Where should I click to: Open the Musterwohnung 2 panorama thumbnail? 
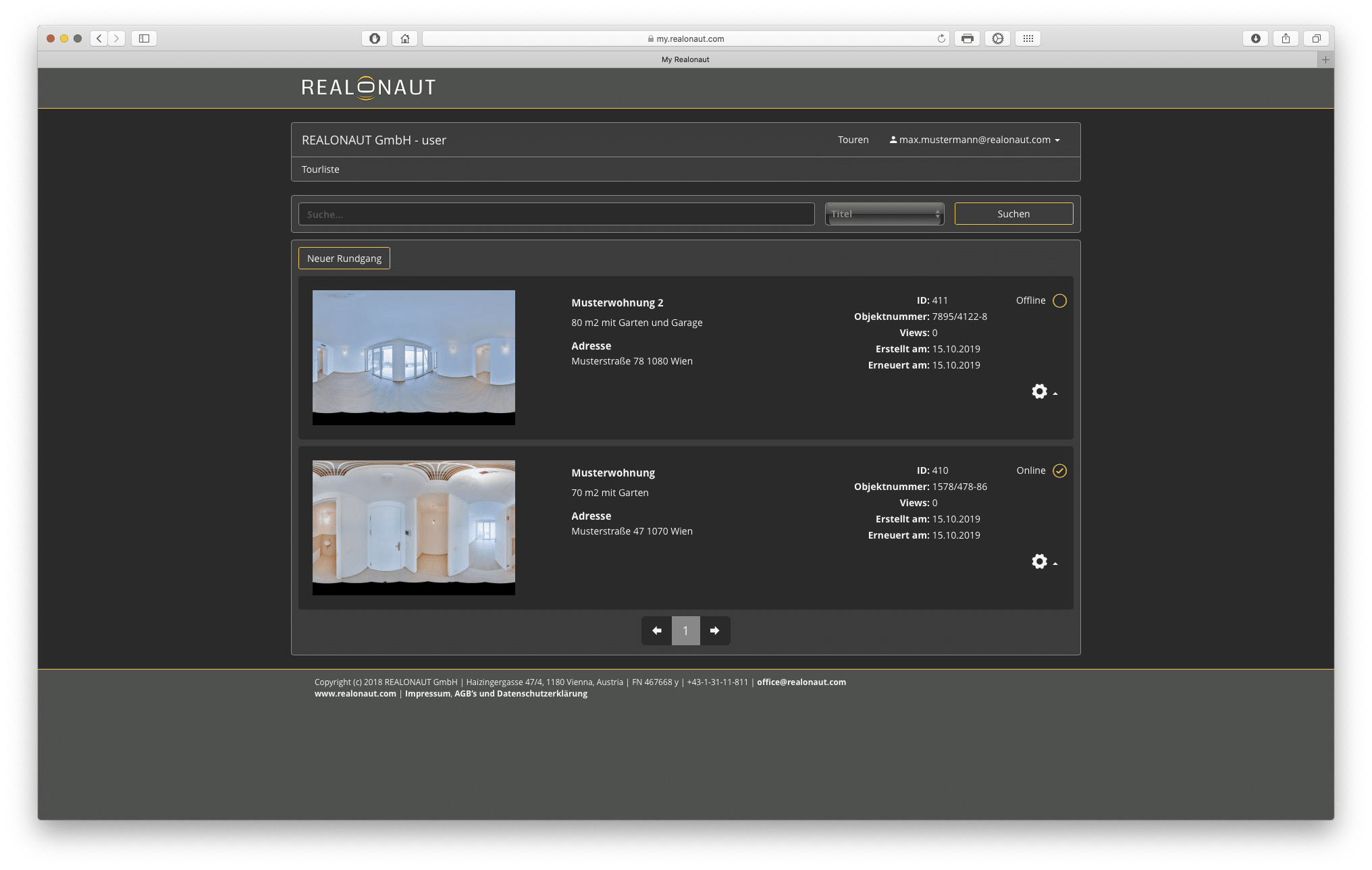click(413, 357)
